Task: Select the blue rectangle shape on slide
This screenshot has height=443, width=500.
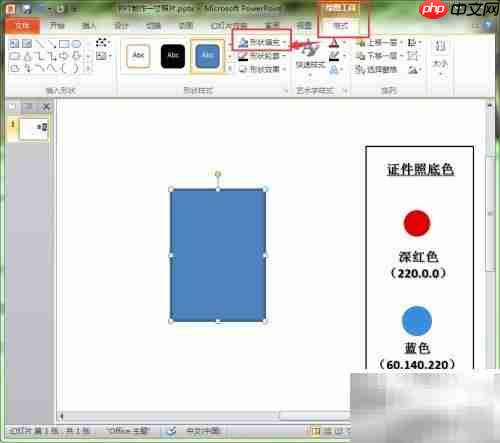Action: 218,256
